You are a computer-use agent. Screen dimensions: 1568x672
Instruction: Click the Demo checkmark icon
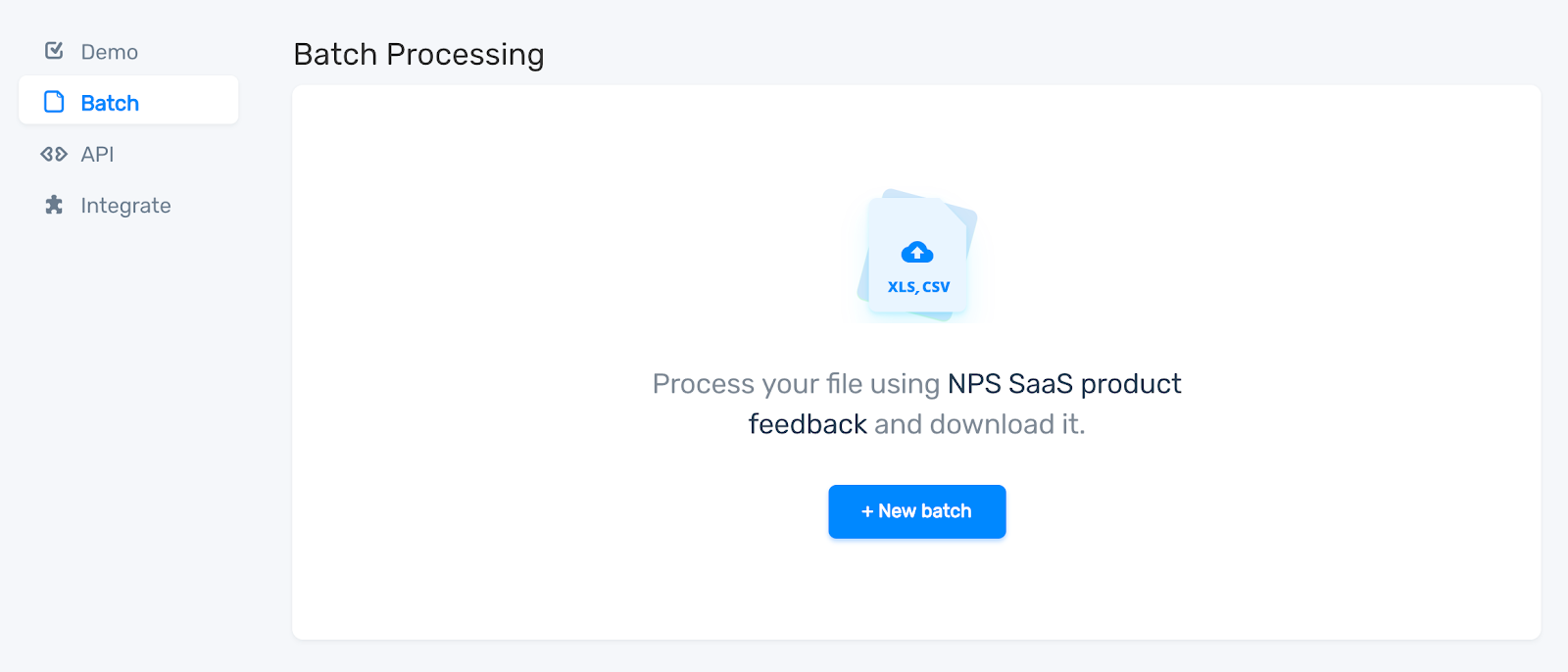click(x=54, y=51)
